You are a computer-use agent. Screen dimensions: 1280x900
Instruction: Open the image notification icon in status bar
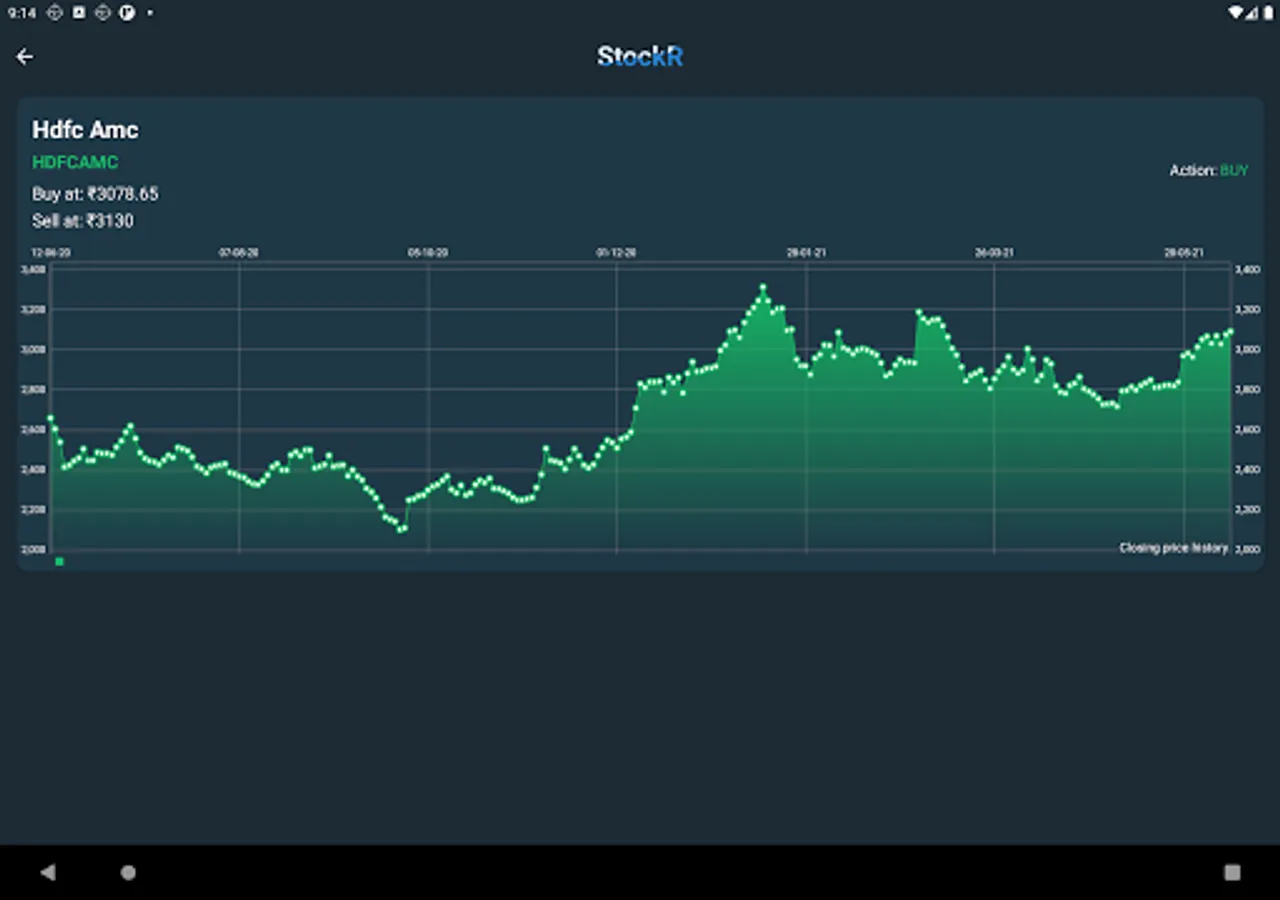[79, 13]
